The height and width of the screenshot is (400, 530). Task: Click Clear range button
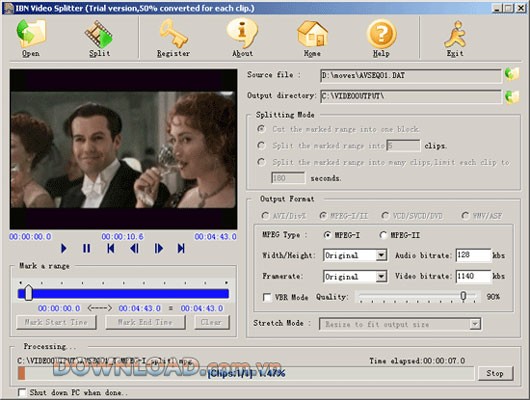coord(212,322)
